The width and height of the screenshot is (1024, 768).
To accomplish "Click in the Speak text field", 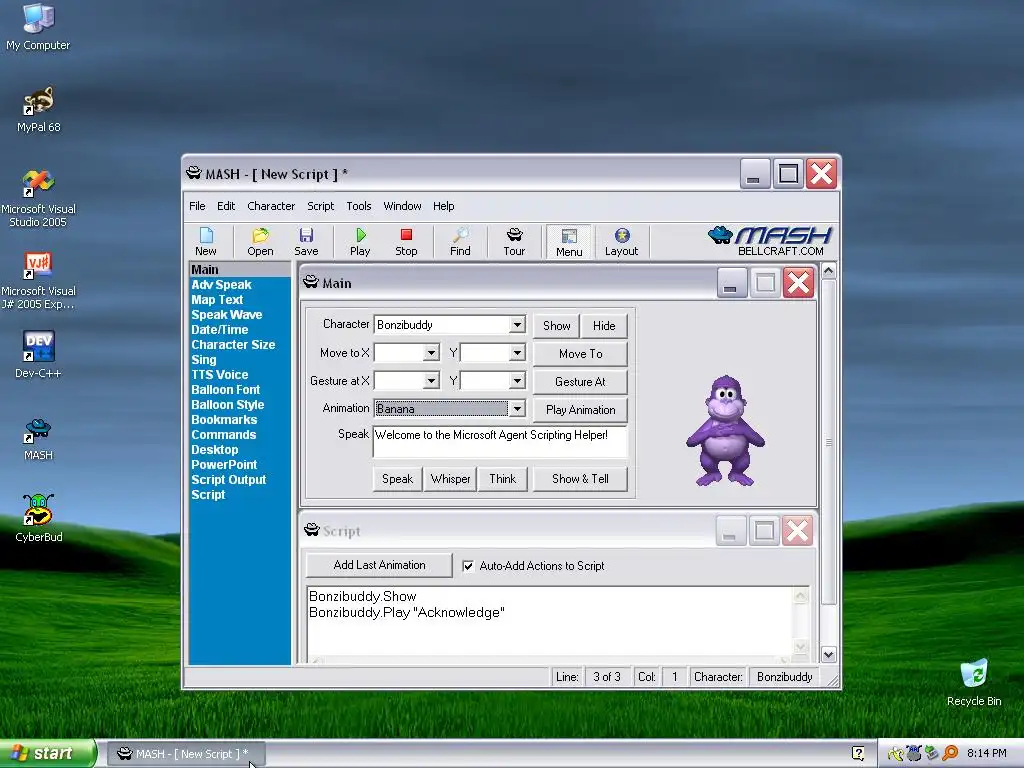I will 500,441.
